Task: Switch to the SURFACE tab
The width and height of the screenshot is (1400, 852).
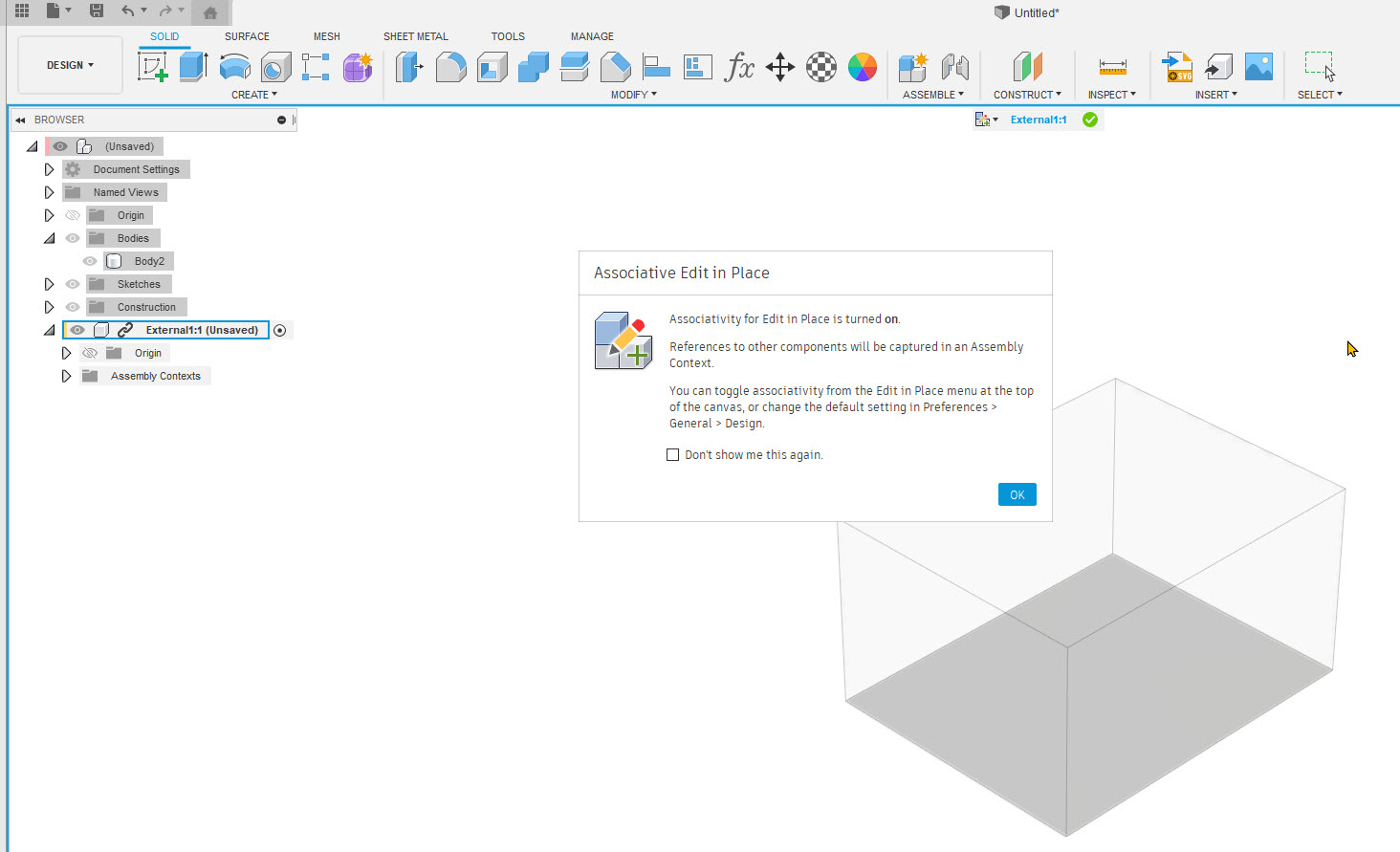Action: 246,35
